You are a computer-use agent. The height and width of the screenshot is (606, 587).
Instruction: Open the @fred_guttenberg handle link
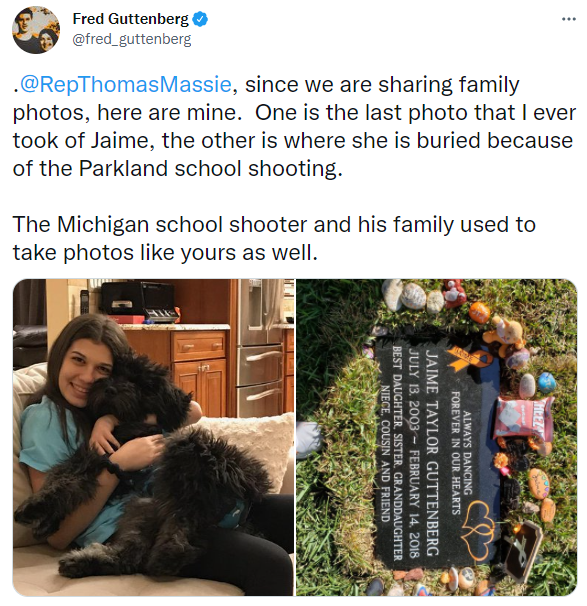point(132,39)
